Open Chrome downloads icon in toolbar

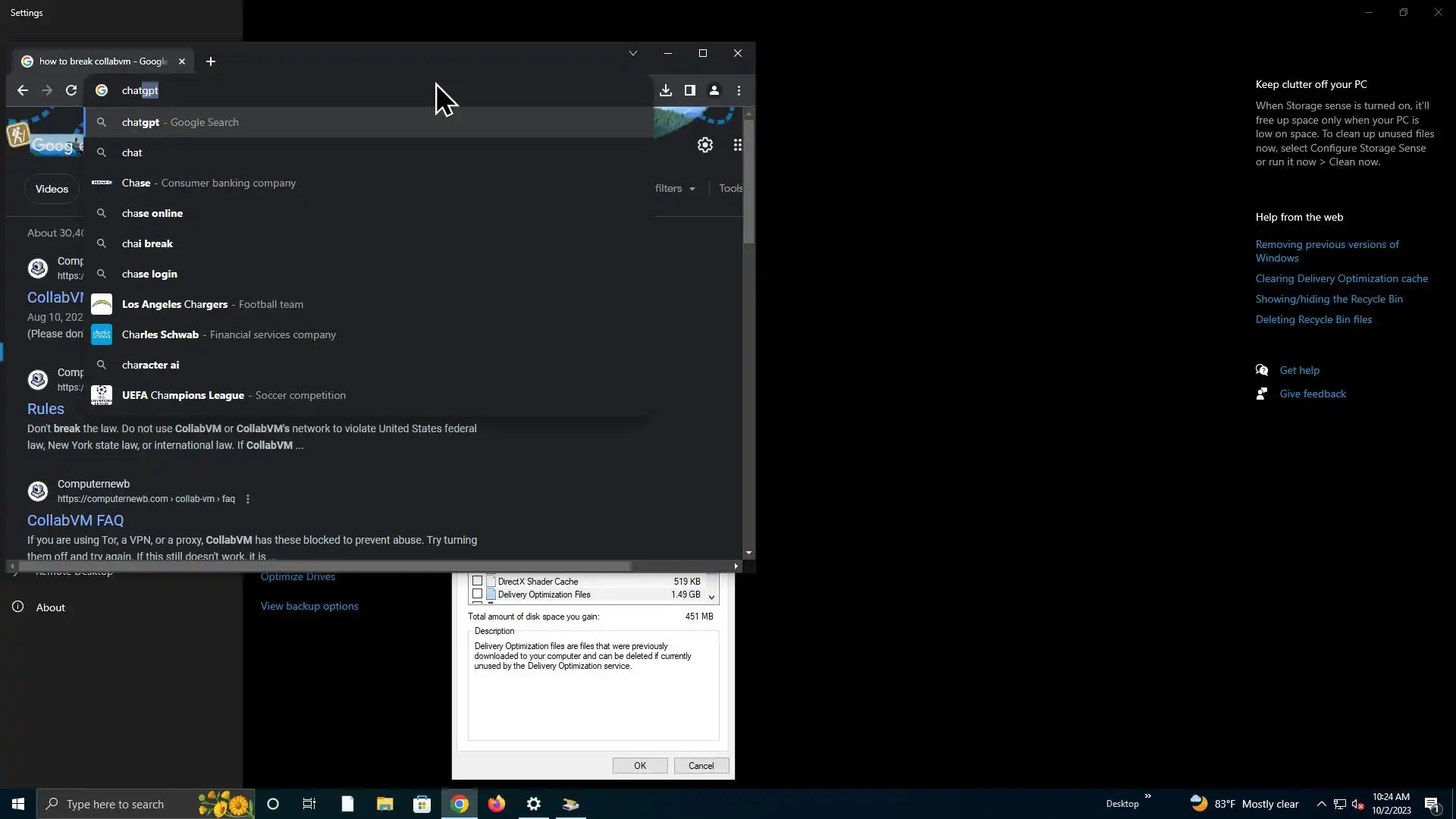point(665,90)
